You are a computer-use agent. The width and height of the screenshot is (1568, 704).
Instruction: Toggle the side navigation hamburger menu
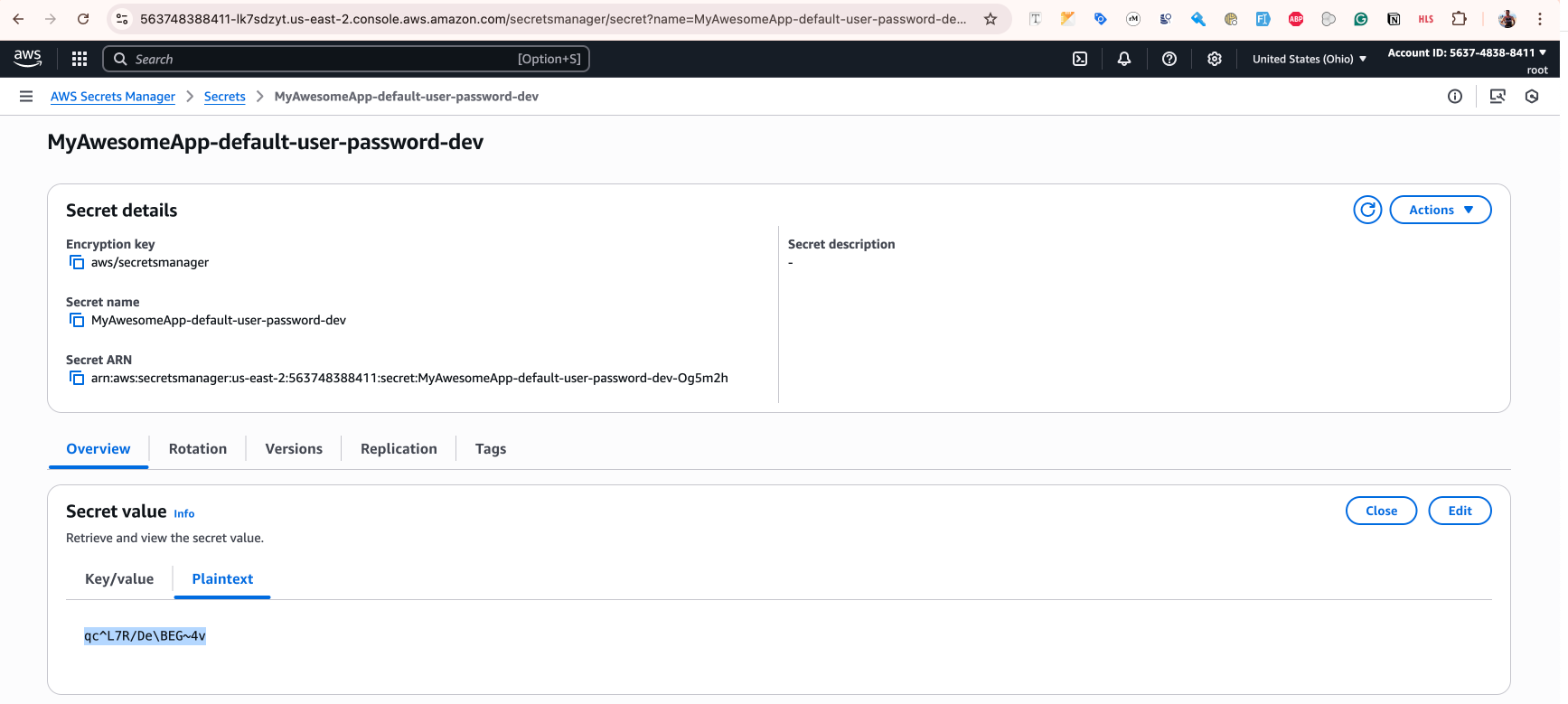pos(26,96)
